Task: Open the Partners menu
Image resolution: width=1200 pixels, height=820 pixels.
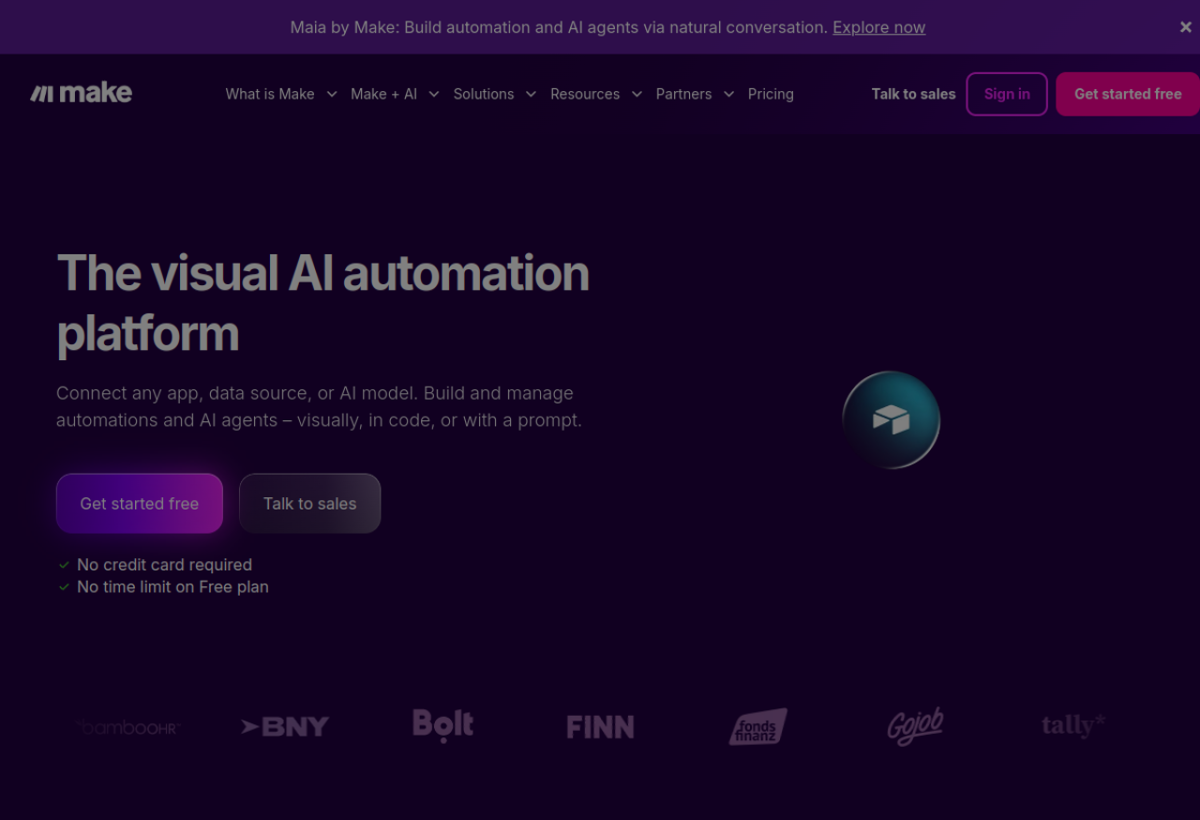Action: click(x=684, y=94)
